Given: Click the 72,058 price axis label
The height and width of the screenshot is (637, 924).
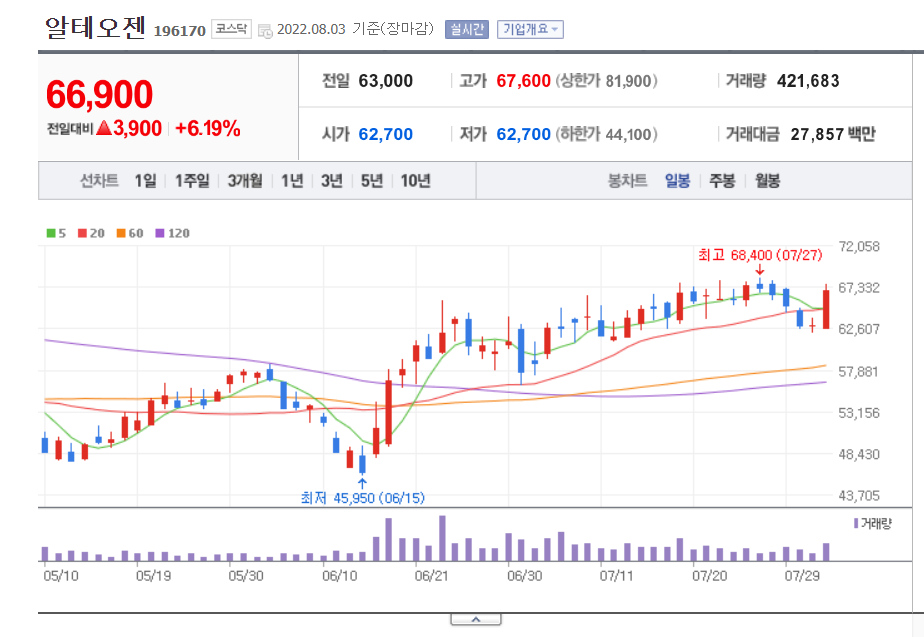Looking at the screenshot, I should tap(859, 246).
